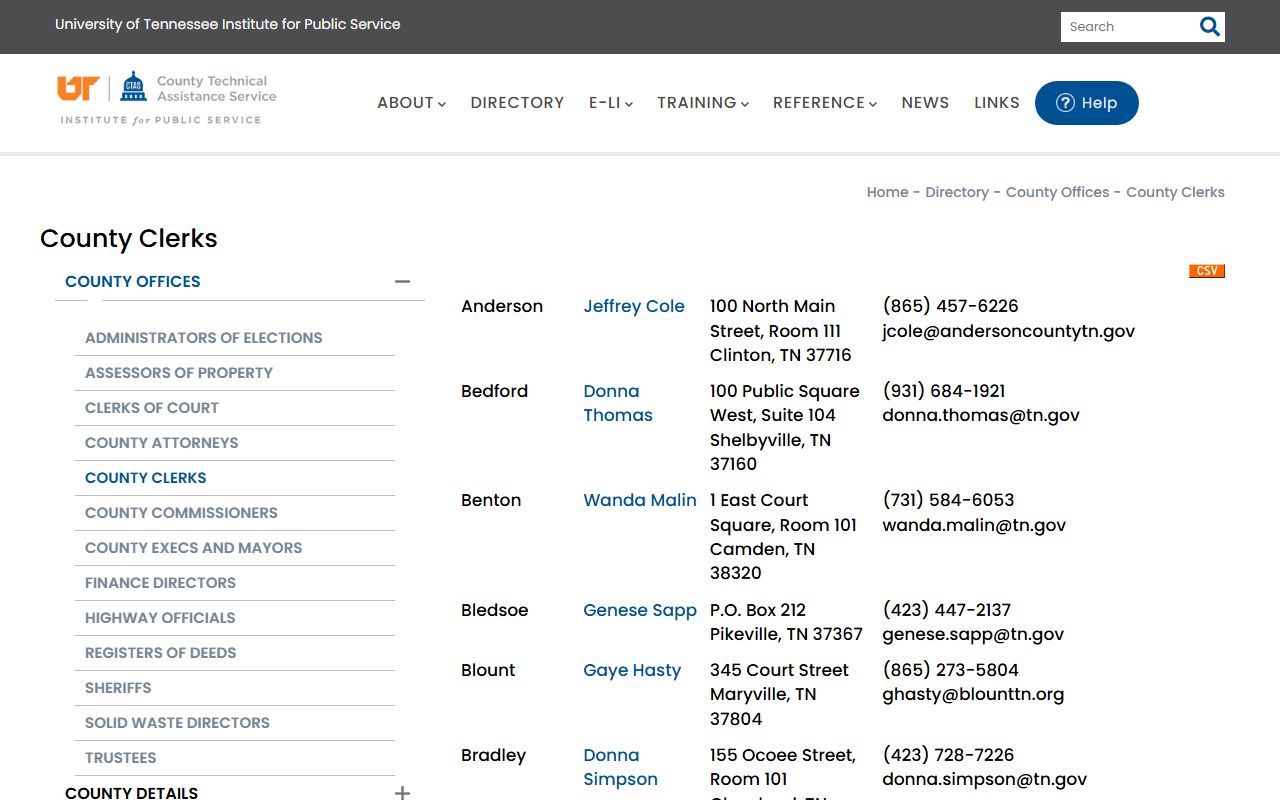The image size is (1280, 800).
Task: Collapse the County Offices minus icon
Action: 402,282
